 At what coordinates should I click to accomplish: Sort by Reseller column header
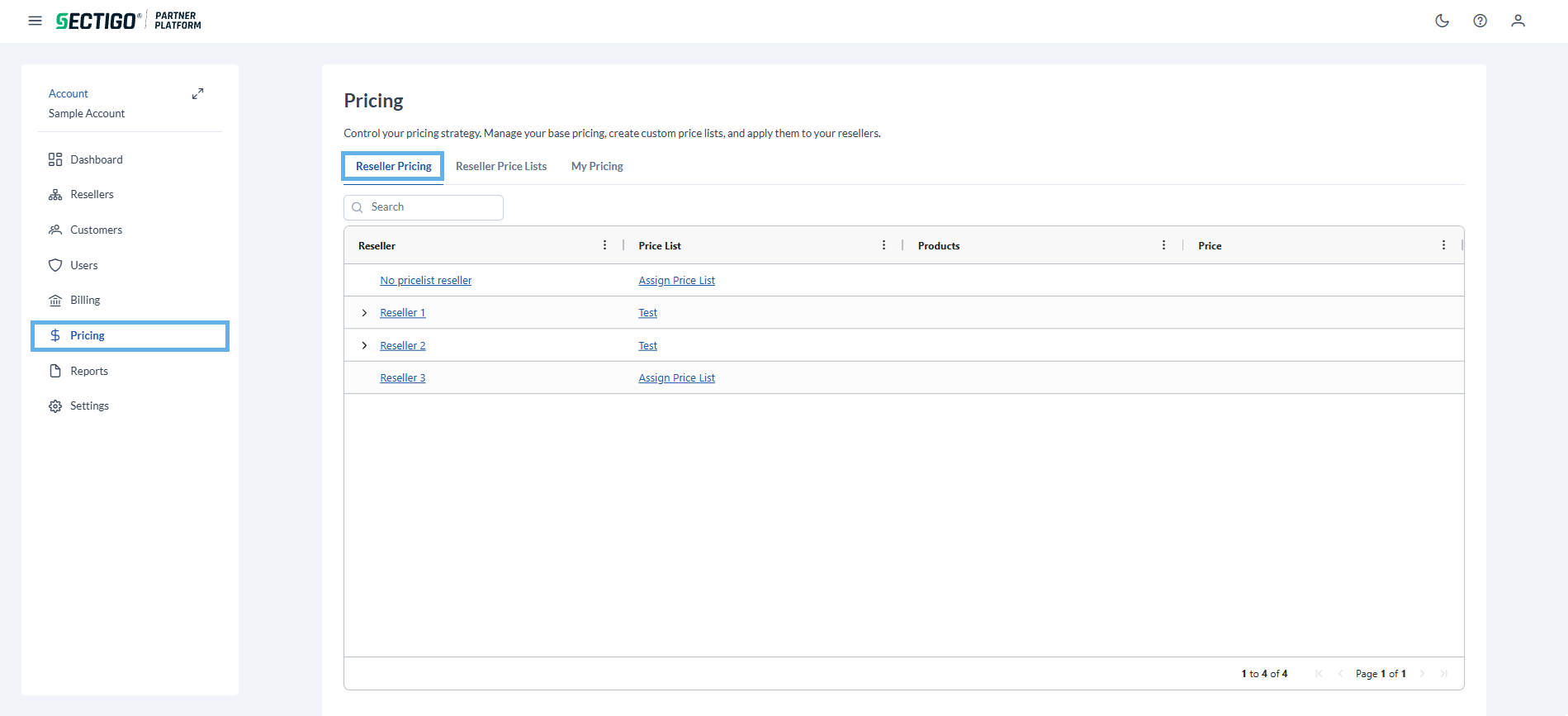click(377, 246)
